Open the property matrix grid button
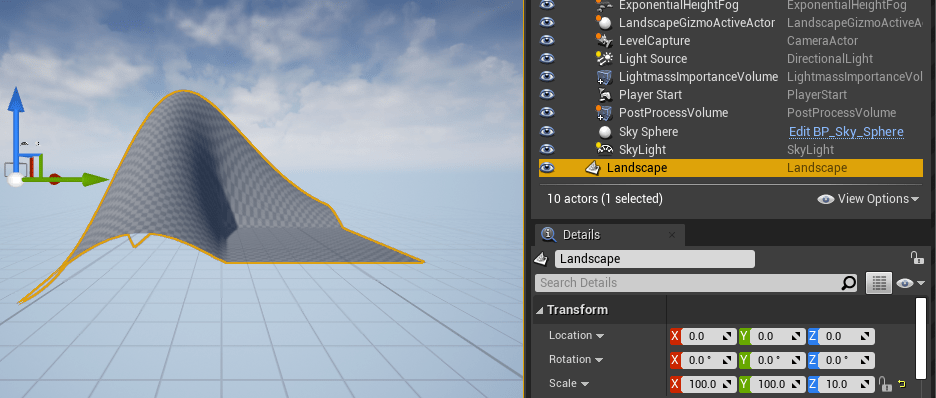 pos(879,283)
